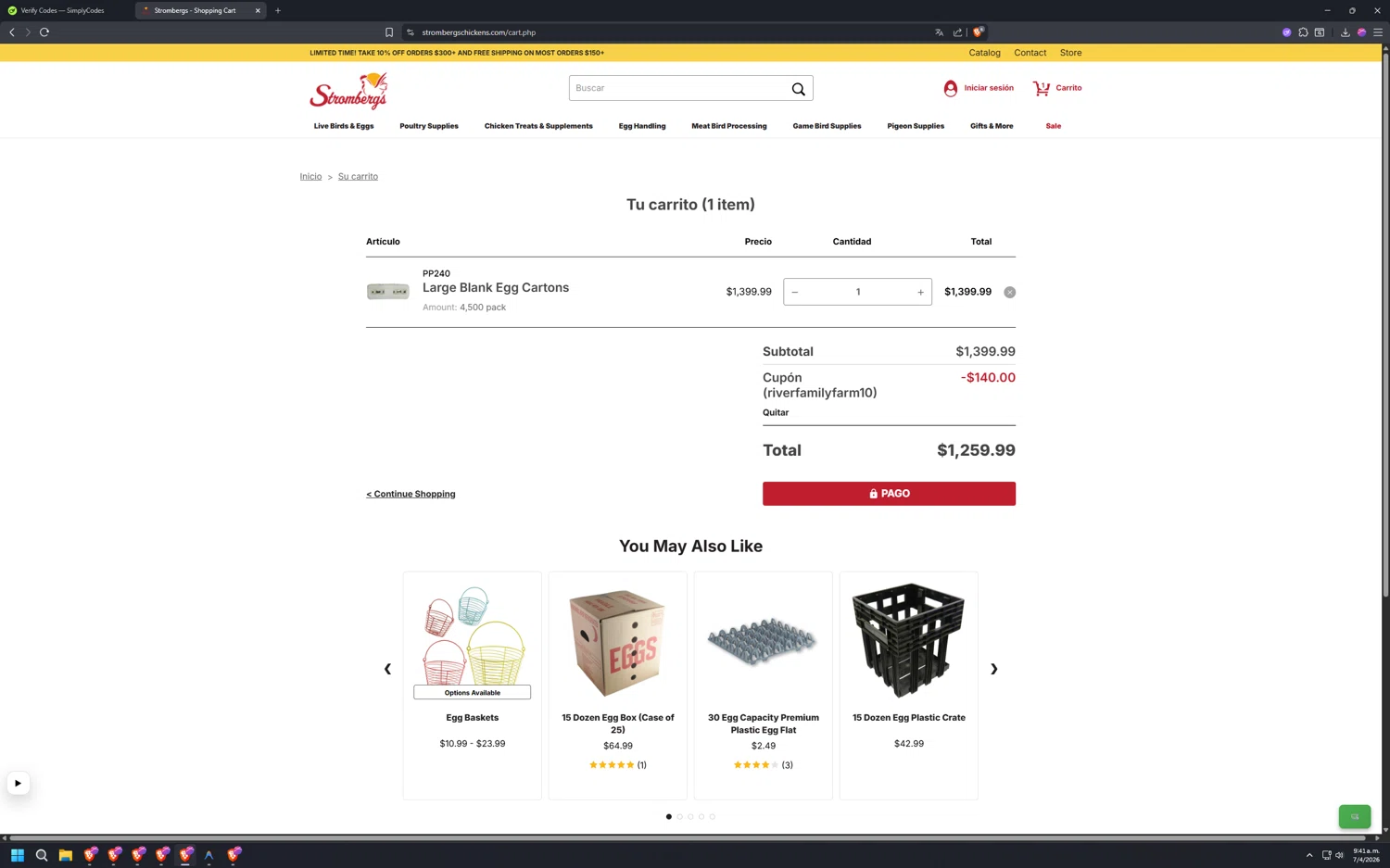The height and width of the screenshot is (868, 1390).
Task: Open Poultry Supplies menu
Action: [x=429, y=126]
